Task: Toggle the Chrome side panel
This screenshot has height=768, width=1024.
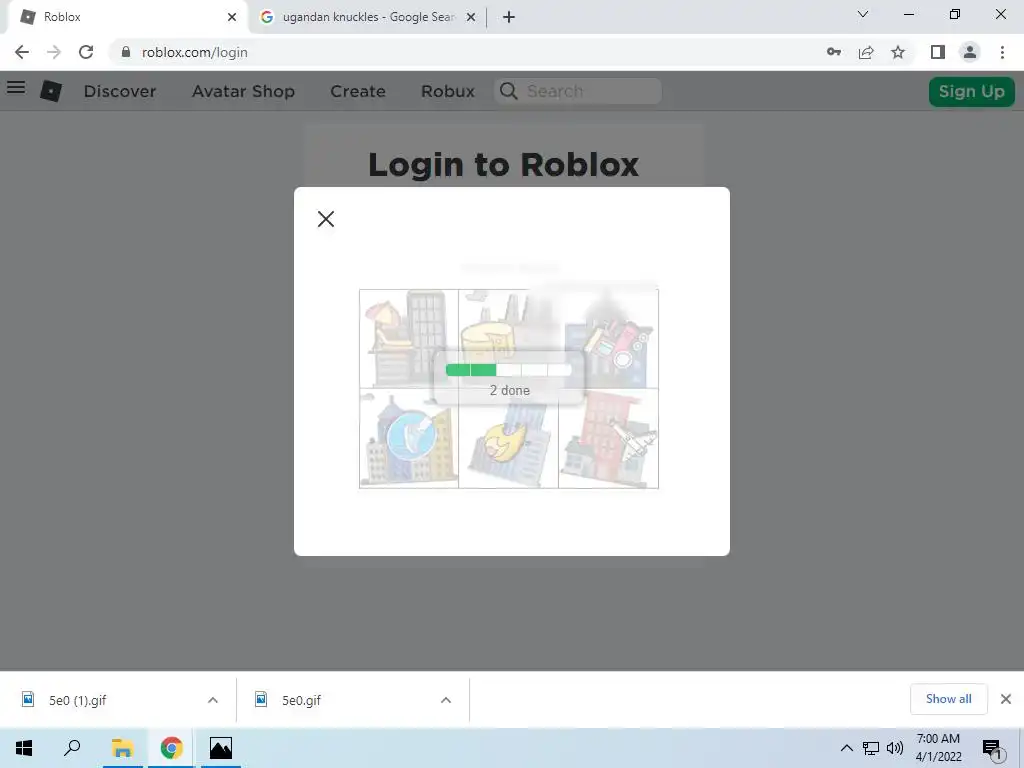Action: tap(938, 52)
